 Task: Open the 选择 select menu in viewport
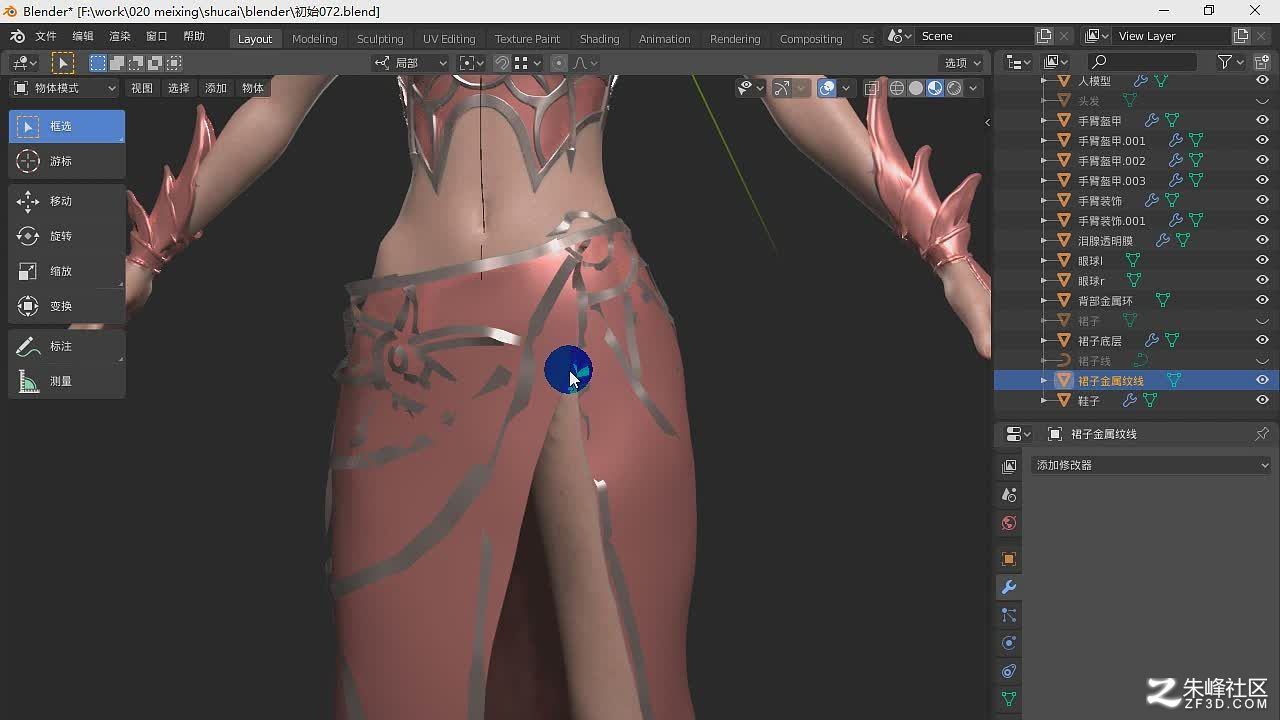tap(178, 88)
